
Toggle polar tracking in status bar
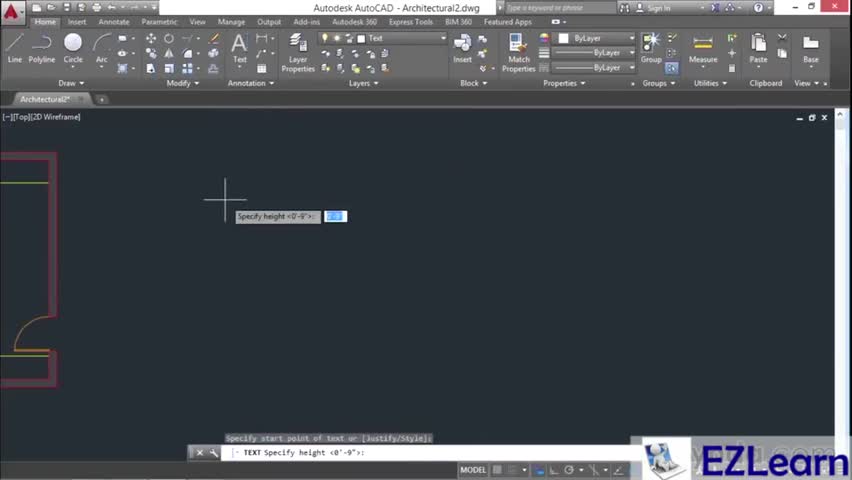(569, 470)
